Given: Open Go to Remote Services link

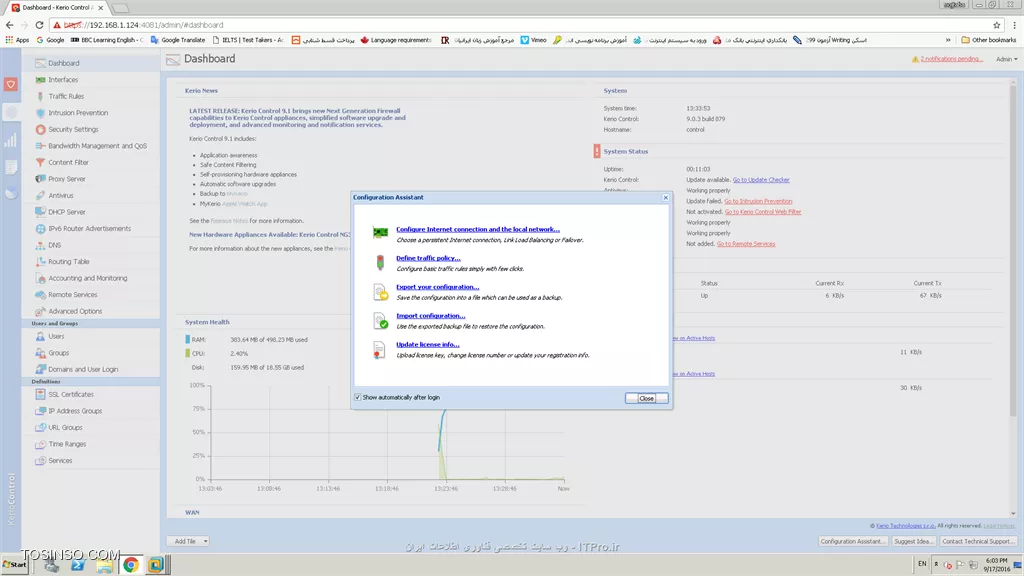Looking at the screenshot, I should [x=746, y=244].
